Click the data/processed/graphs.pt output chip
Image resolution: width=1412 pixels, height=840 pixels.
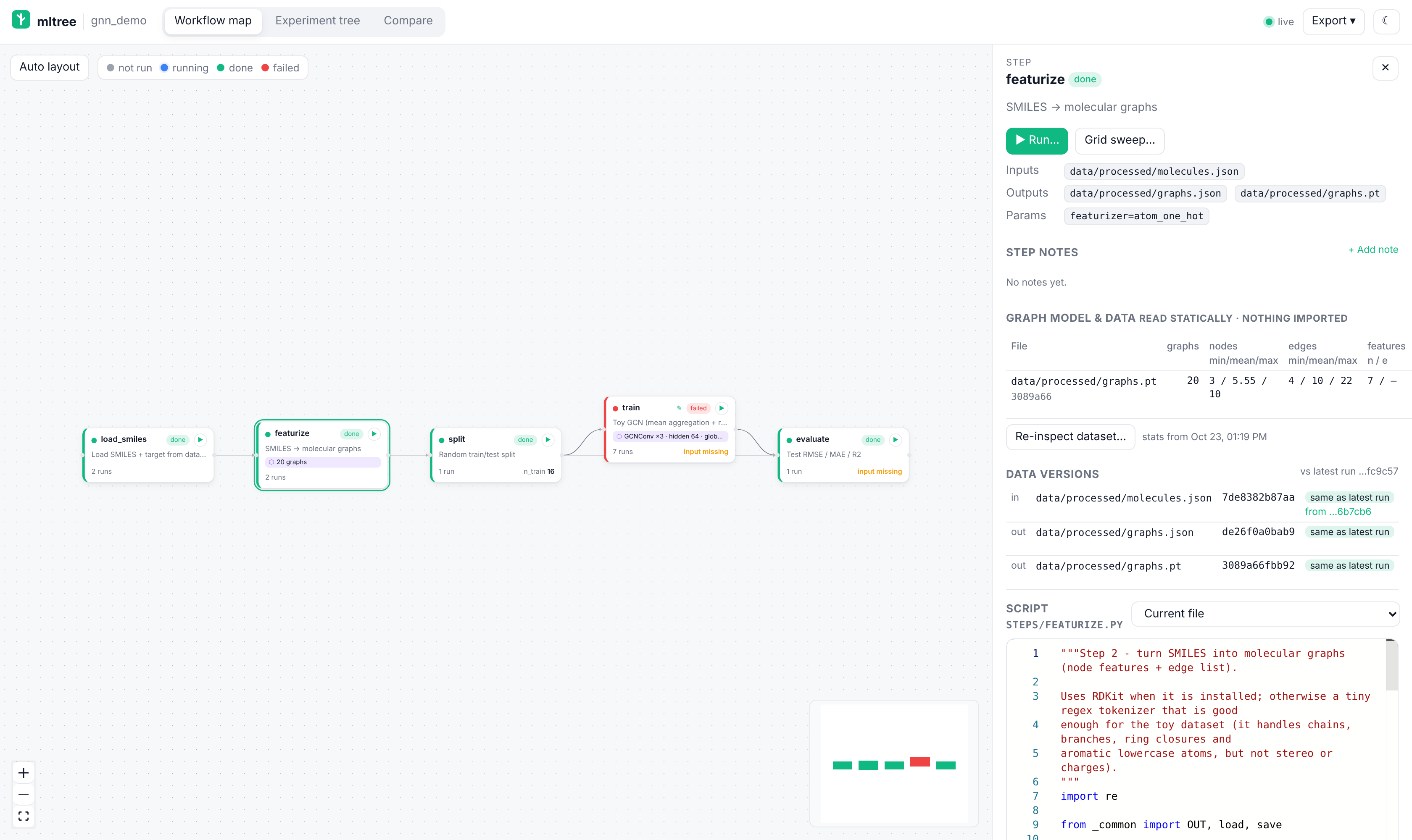(1309, 194)
